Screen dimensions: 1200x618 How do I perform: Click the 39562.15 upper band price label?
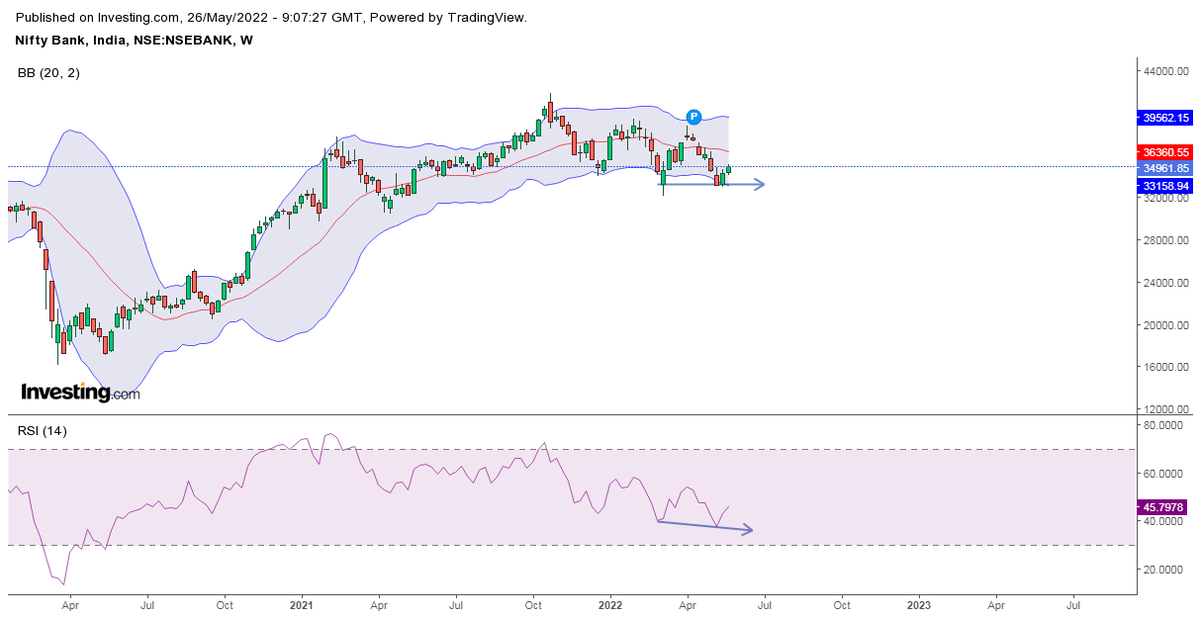[x=1167, y=117]
